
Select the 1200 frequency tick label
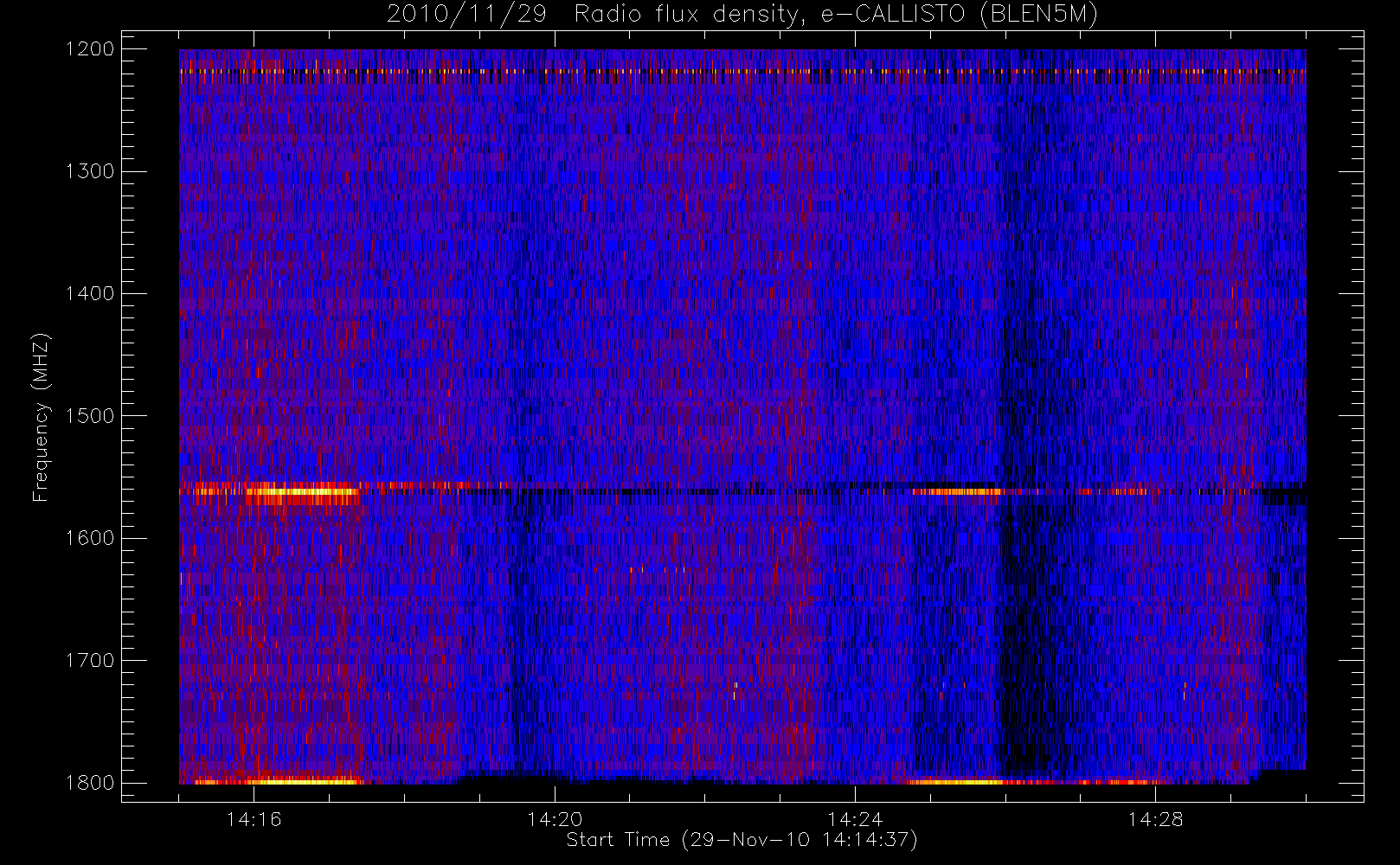pyautogui.click(x=91, y=49)
